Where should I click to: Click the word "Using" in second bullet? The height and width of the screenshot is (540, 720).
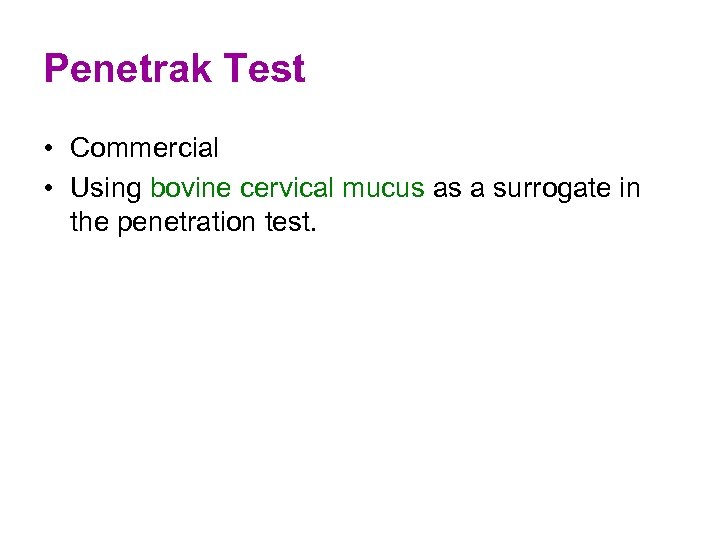[x=106, y=187]
